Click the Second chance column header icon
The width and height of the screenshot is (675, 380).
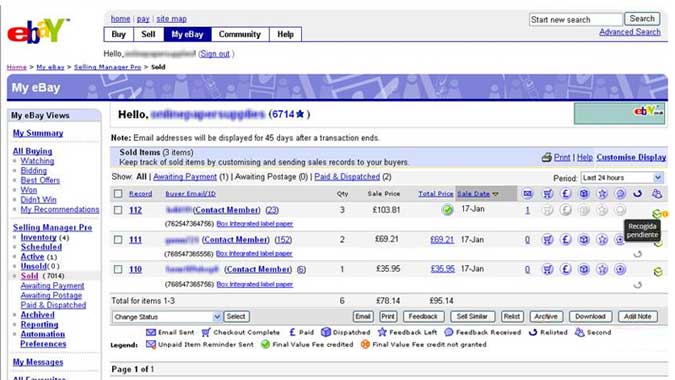[x=657, y=194]
